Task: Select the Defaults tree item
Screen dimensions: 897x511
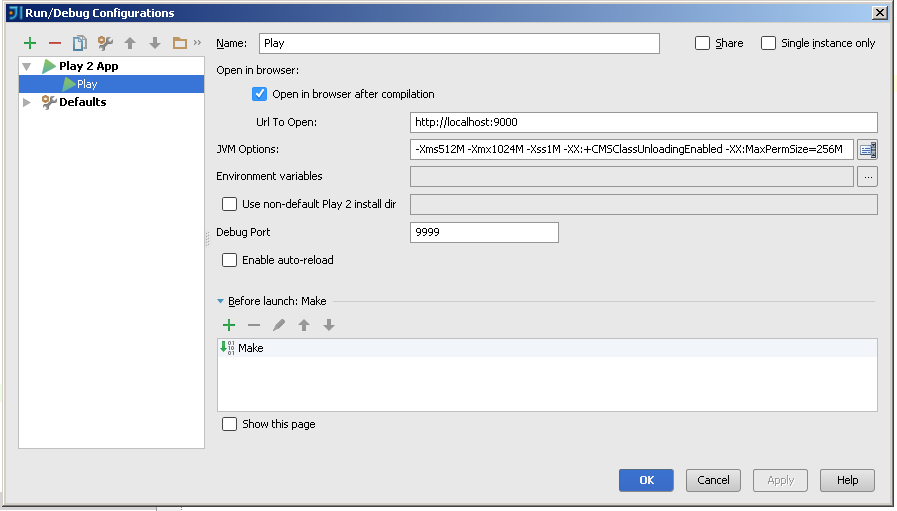Action: 82,102
